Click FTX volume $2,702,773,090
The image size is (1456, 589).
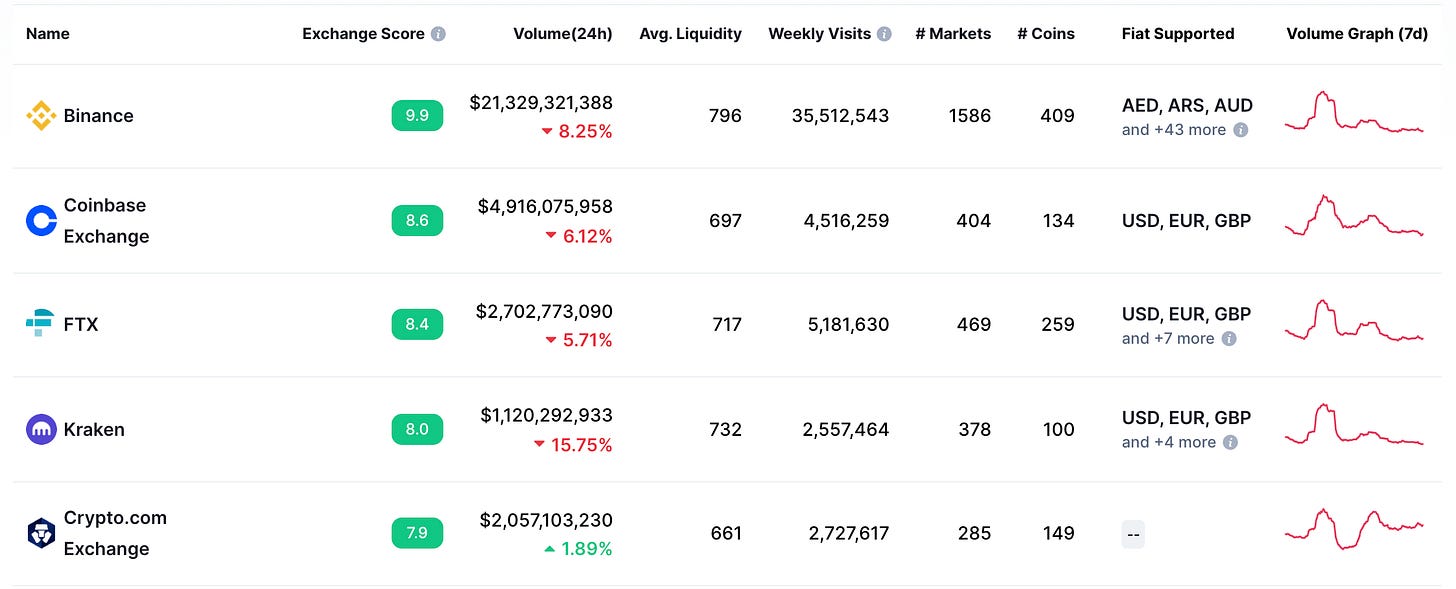545,312
